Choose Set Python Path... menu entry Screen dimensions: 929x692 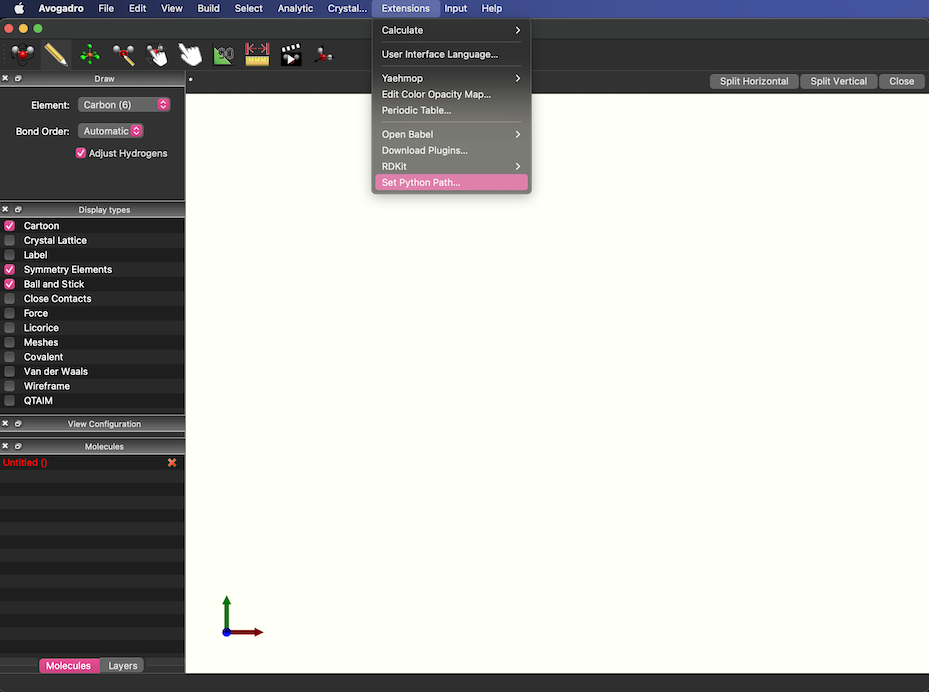tap(450, 183)
